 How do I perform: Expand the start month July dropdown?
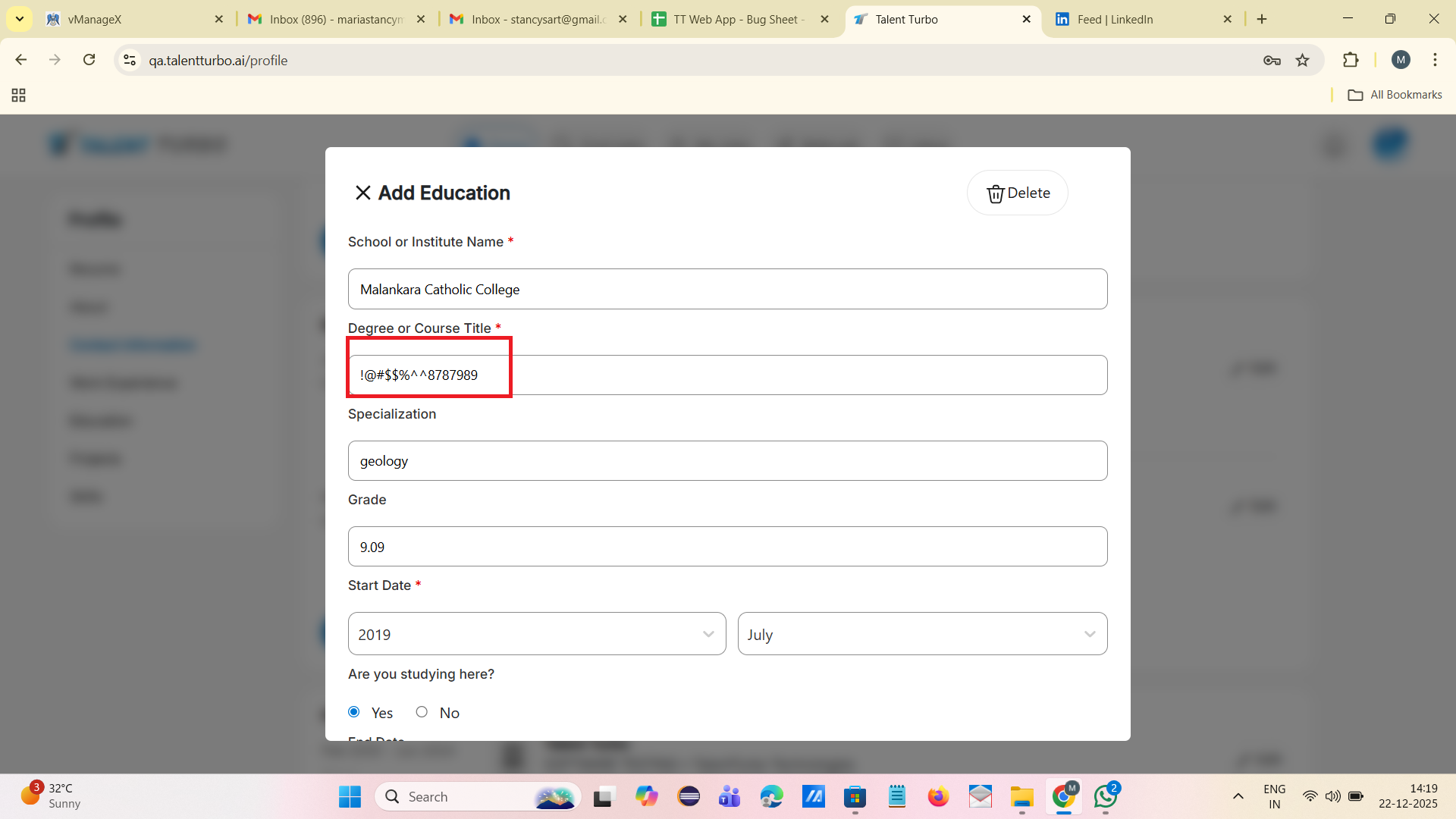click(x=921, y=634)
